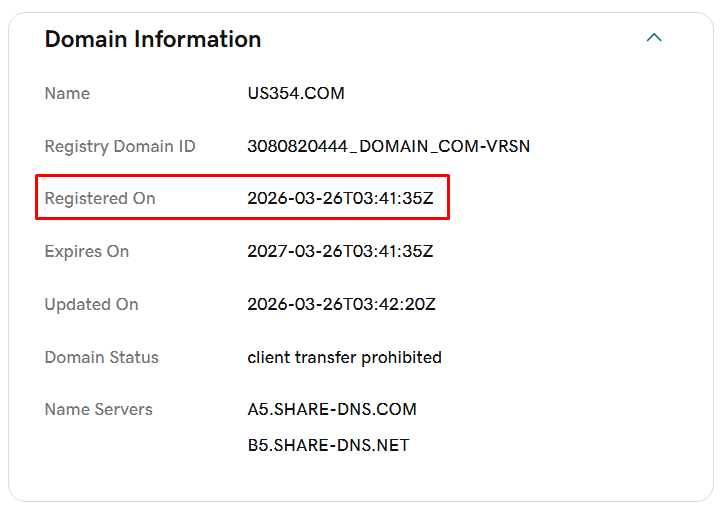Viewport: 725px width, 516px height.
Task: Click the year 2027 in the expiry date
Action: coord(265,251)
